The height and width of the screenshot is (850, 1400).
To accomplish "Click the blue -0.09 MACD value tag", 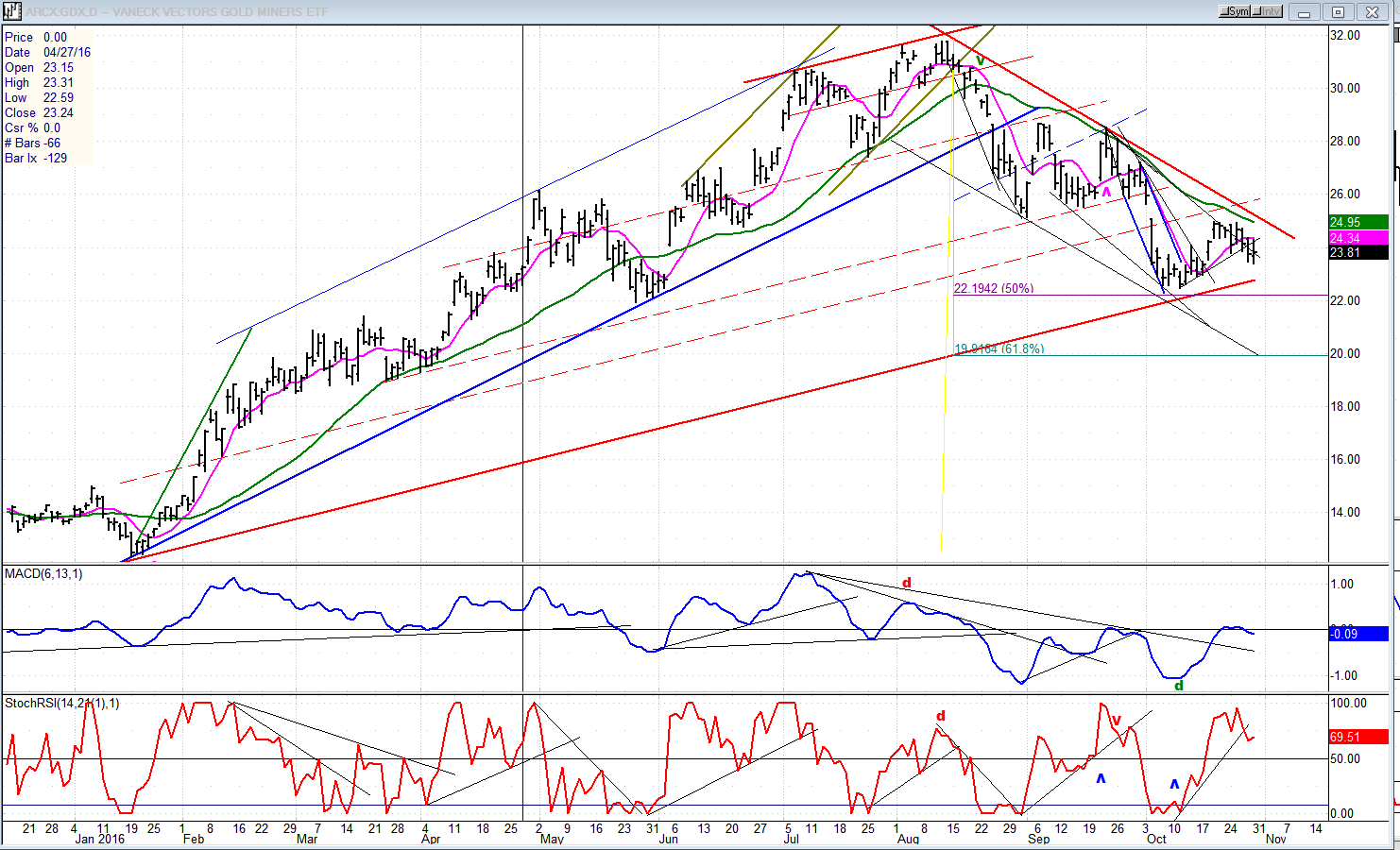I will (x=1358, y=634).
